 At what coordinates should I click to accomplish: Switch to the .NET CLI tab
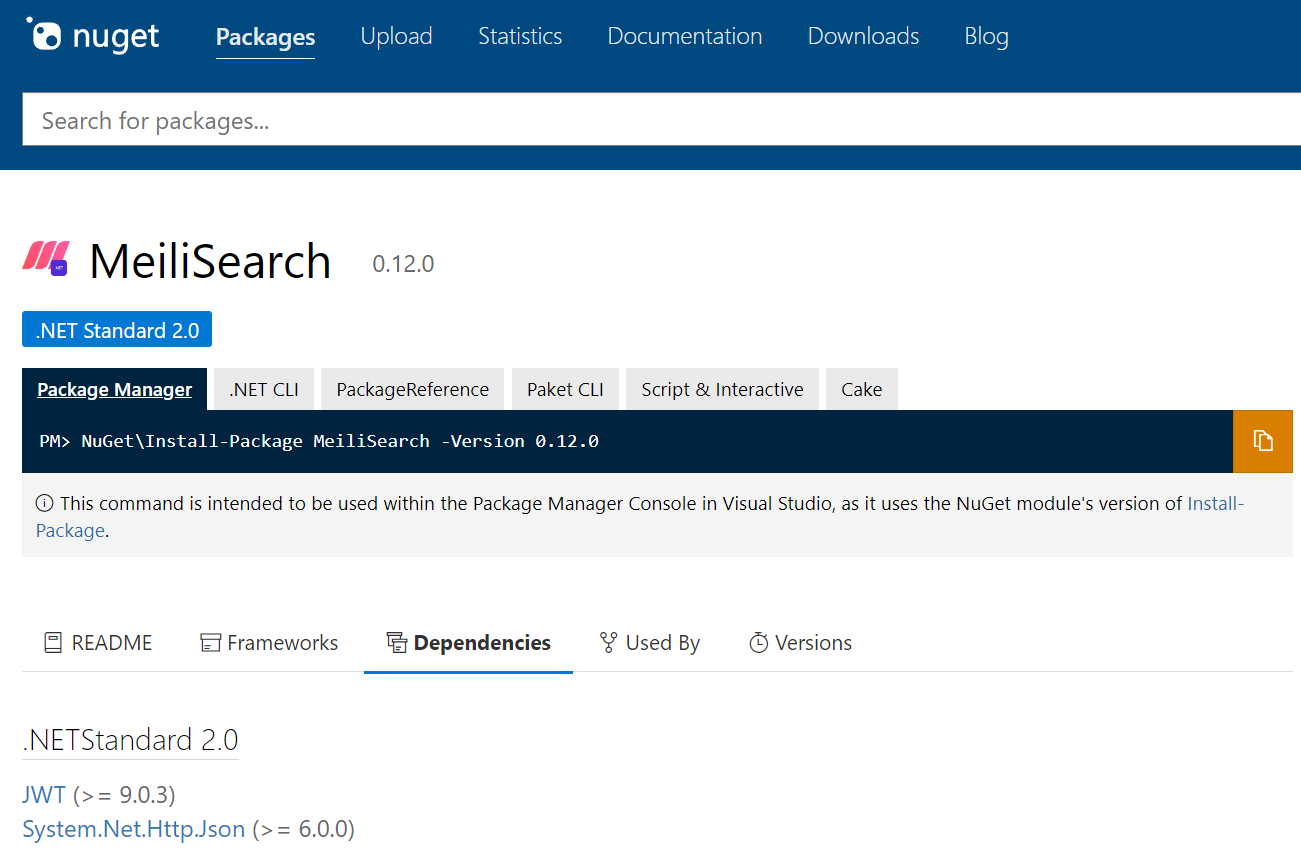point(264,389)
